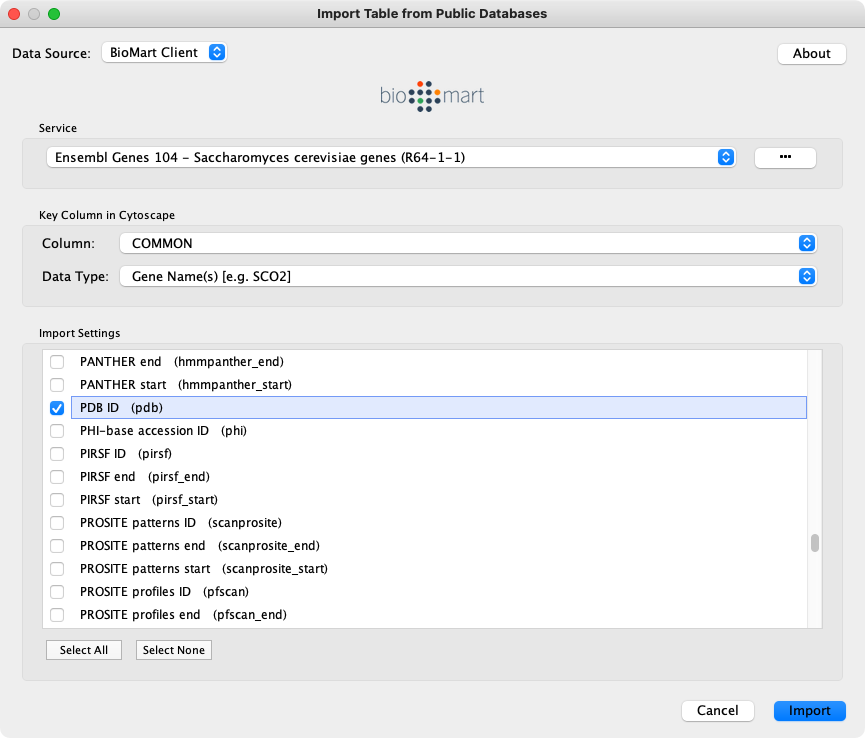The image size is (865, 738).
Task: Expand the Ensembl Genes service dropdown
Action: point(391,158)
